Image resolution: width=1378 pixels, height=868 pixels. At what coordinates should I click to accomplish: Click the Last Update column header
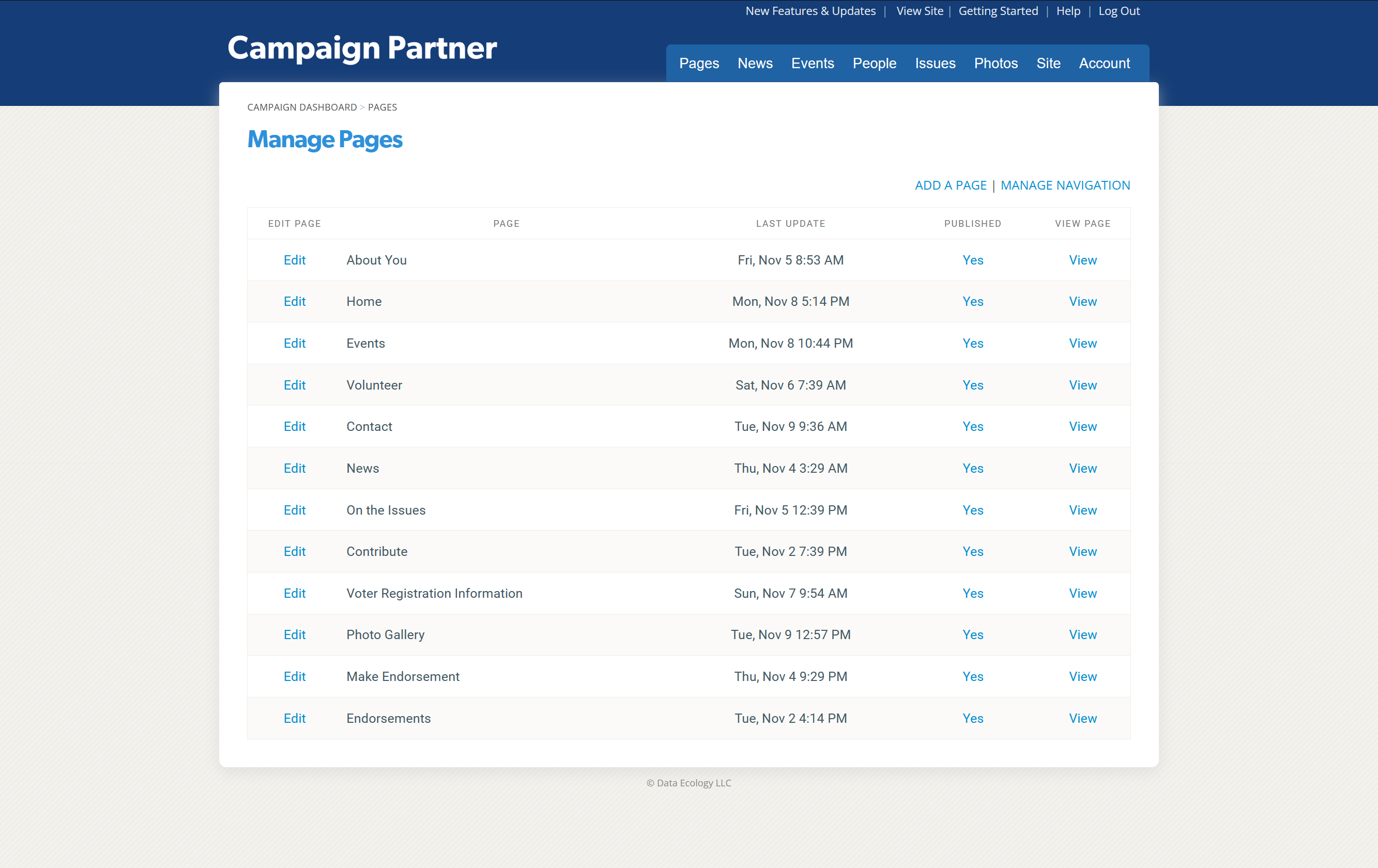790,224
